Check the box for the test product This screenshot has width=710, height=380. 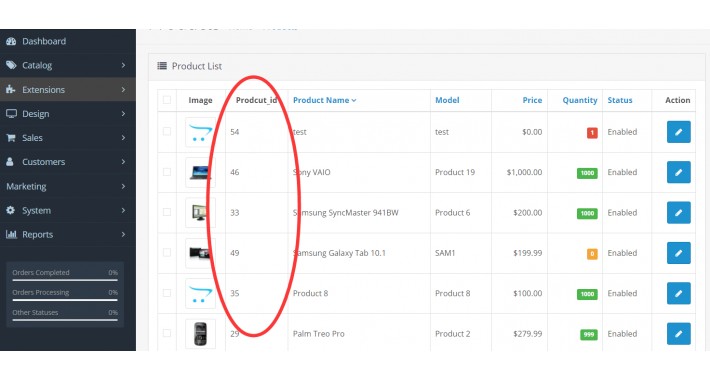click(x=167, y=131)
